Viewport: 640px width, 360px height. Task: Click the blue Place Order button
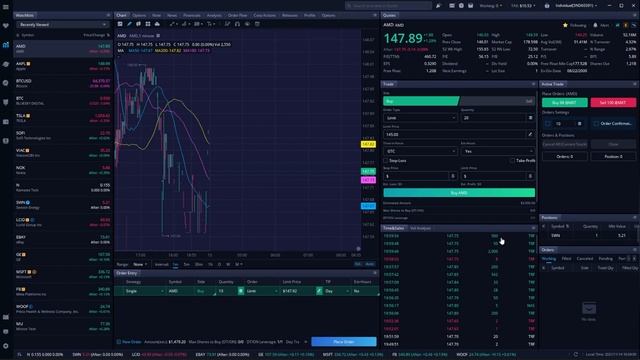point(344,342)
